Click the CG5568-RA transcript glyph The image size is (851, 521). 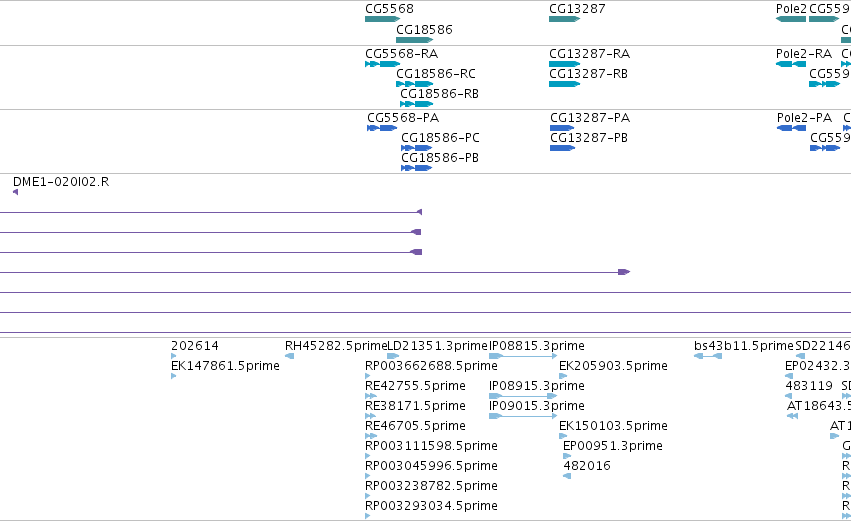[383, 64]
